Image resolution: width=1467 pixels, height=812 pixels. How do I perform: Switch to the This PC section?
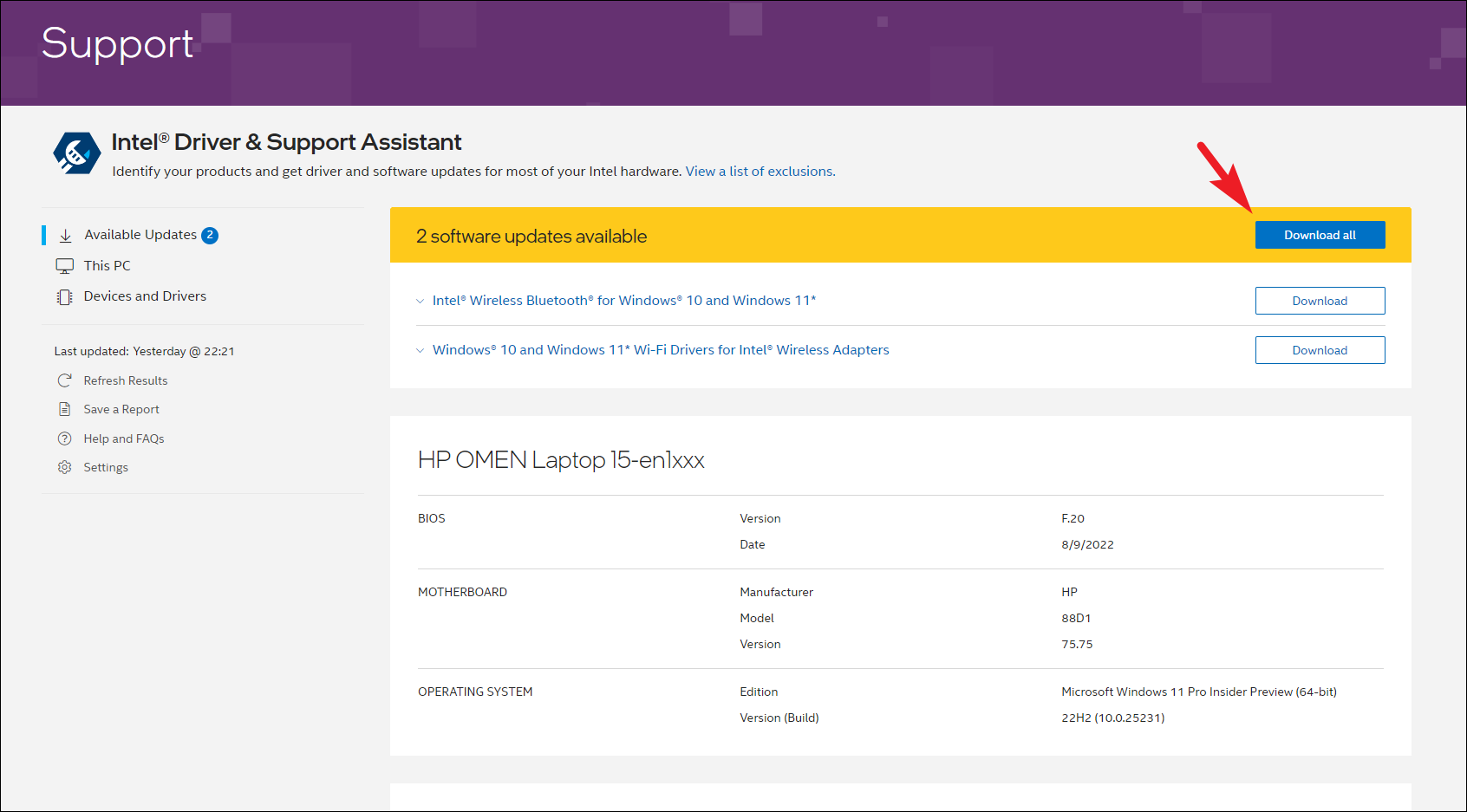(x=108, y=266)
